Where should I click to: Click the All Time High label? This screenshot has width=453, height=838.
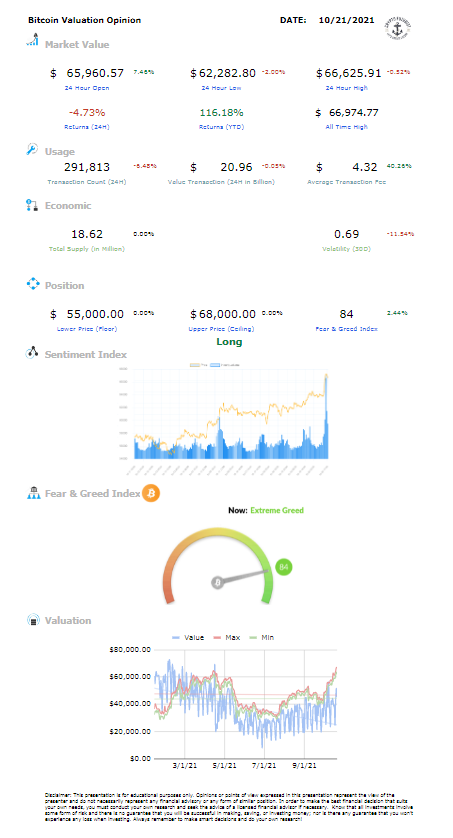[347, 127]
